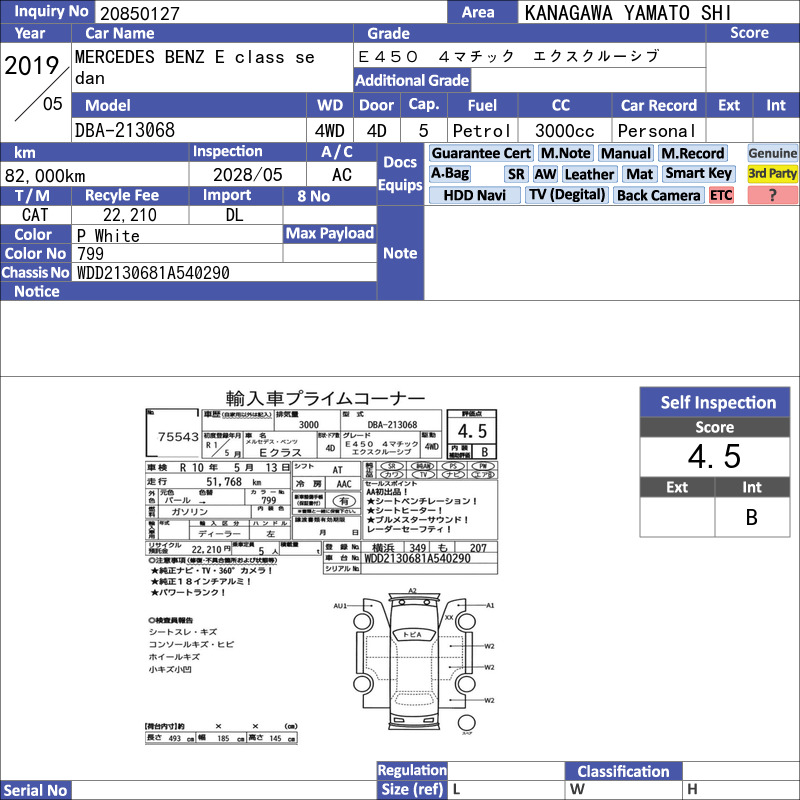Click the Regulation label
Viewport: 800px width, 800px height.
coord(412,770)
